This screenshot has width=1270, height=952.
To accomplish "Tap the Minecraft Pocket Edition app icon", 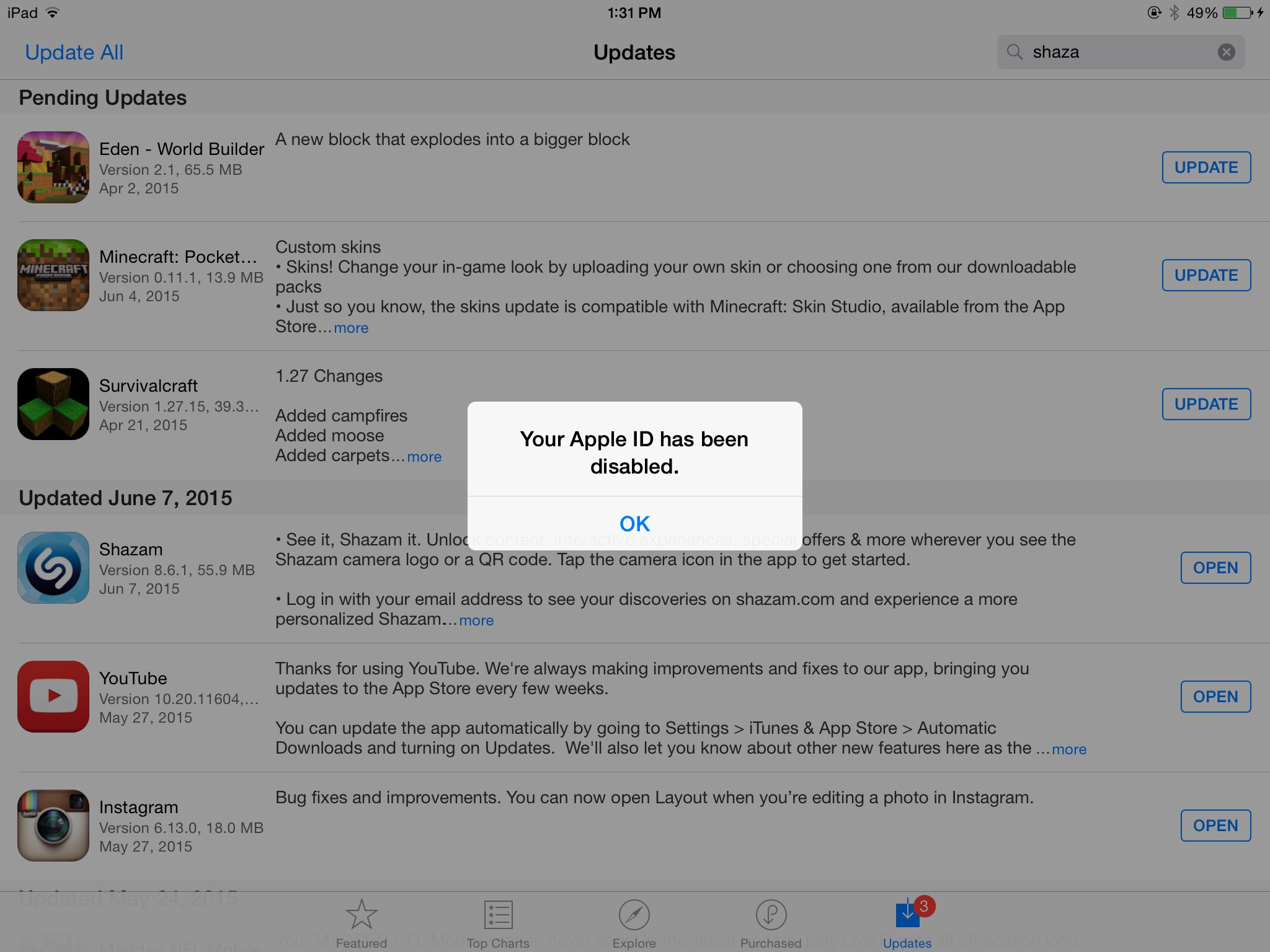I will pyautogui.click(x=53, y=275).
